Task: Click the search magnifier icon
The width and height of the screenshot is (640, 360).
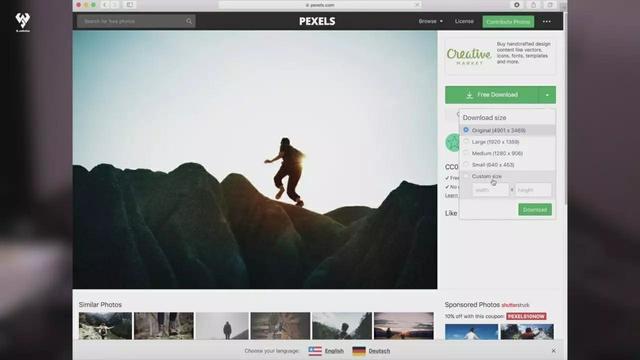Action: (x=189, y=21)
